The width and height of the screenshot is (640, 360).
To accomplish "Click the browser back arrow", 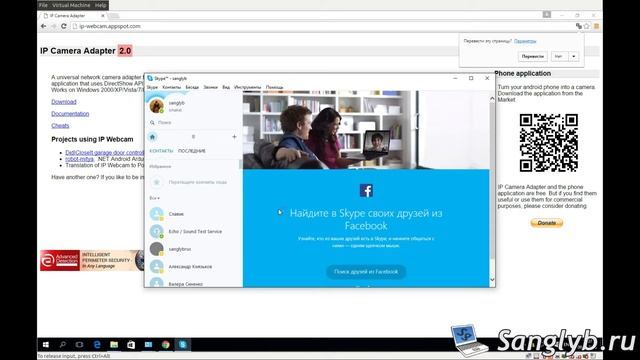I will point(44,26).
